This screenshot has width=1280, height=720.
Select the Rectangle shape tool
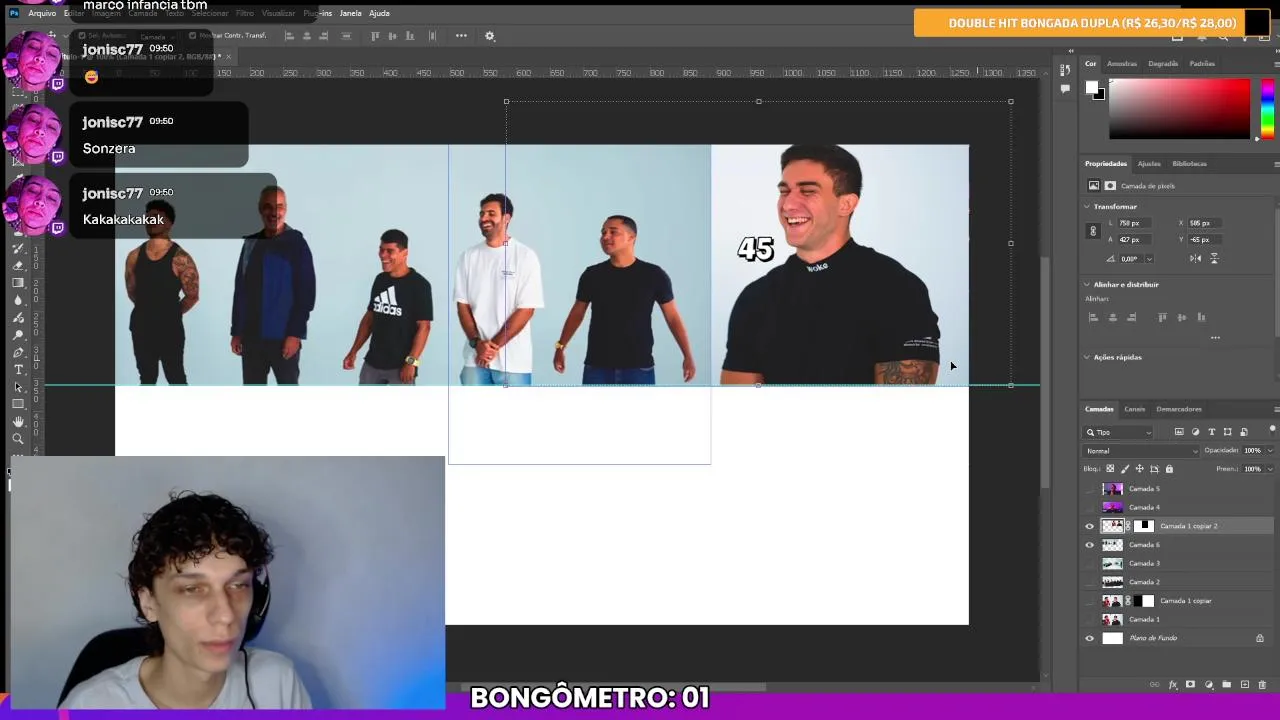(x=18, y=404)
